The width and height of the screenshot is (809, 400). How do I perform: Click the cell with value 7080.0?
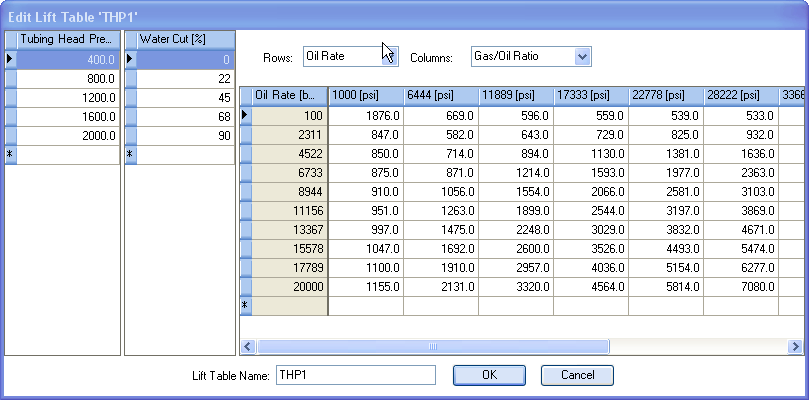[742, 285]
